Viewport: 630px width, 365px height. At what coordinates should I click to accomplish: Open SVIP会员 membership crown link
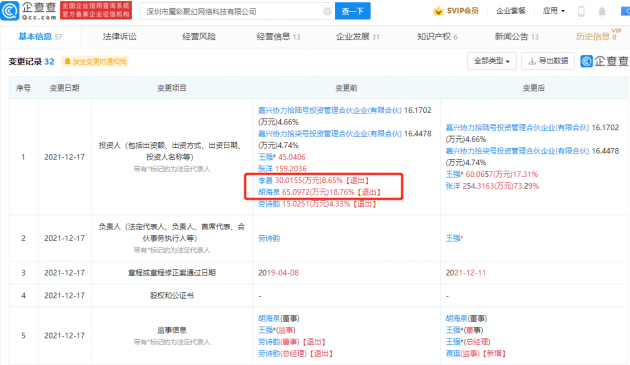[456, 11]
